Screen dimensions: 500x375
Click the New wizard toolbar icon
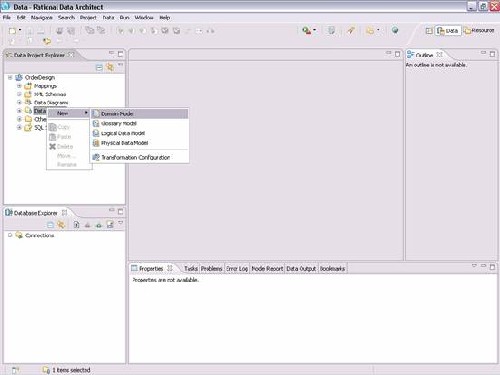pos(12,31)
